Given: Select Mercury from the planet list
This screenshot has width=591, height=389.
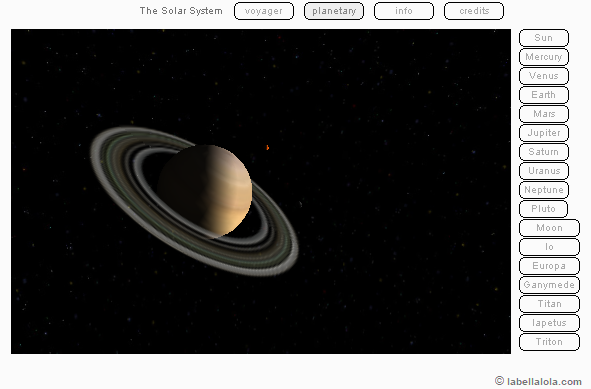Looking at the screenshot, I should click(544, 57).
